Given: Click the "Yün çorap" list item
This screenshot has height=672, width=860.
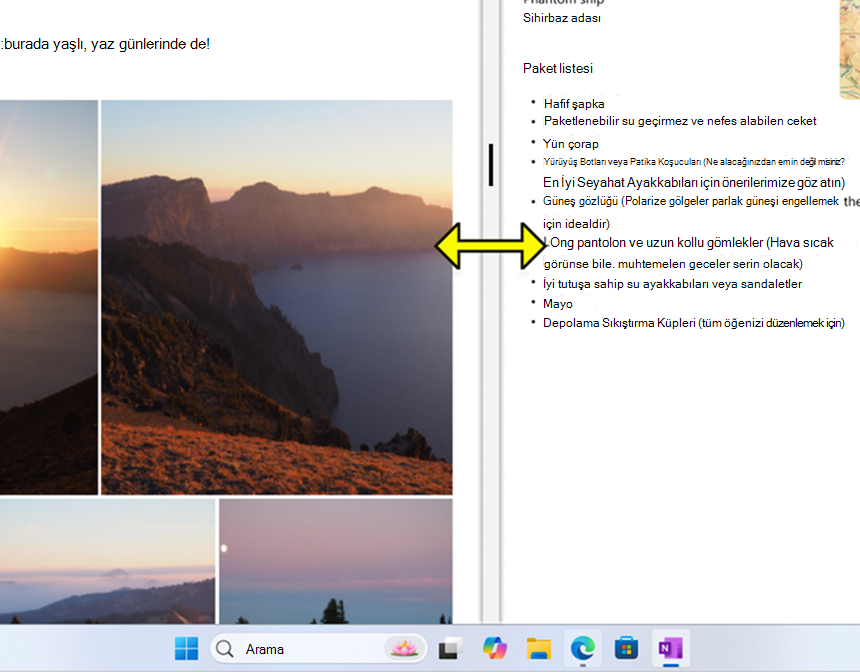Looking at the screenshot, I should [x=570, y=144].
